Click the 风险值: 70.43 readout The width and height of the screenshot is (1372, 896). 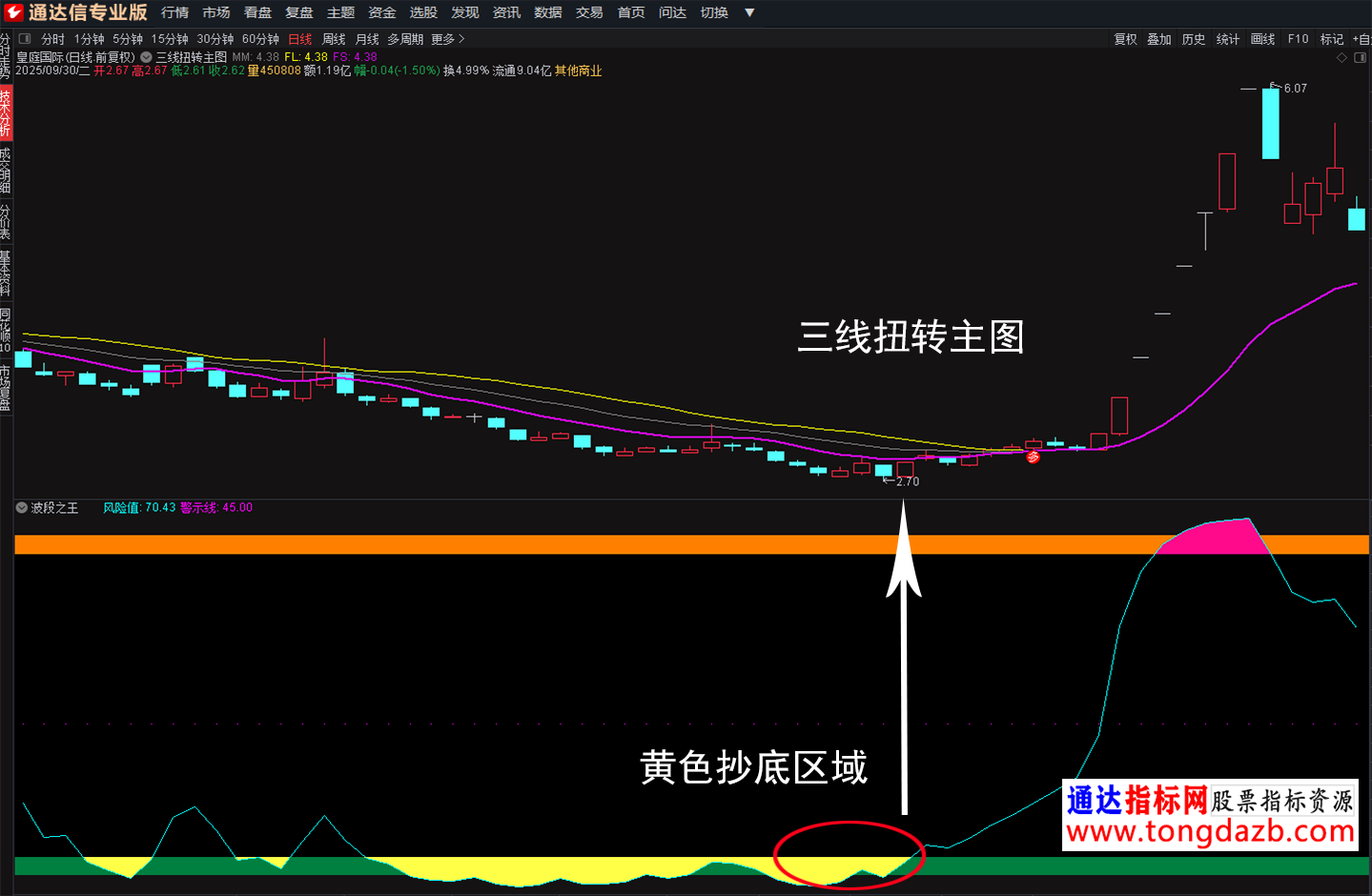[x=139, y=508]
